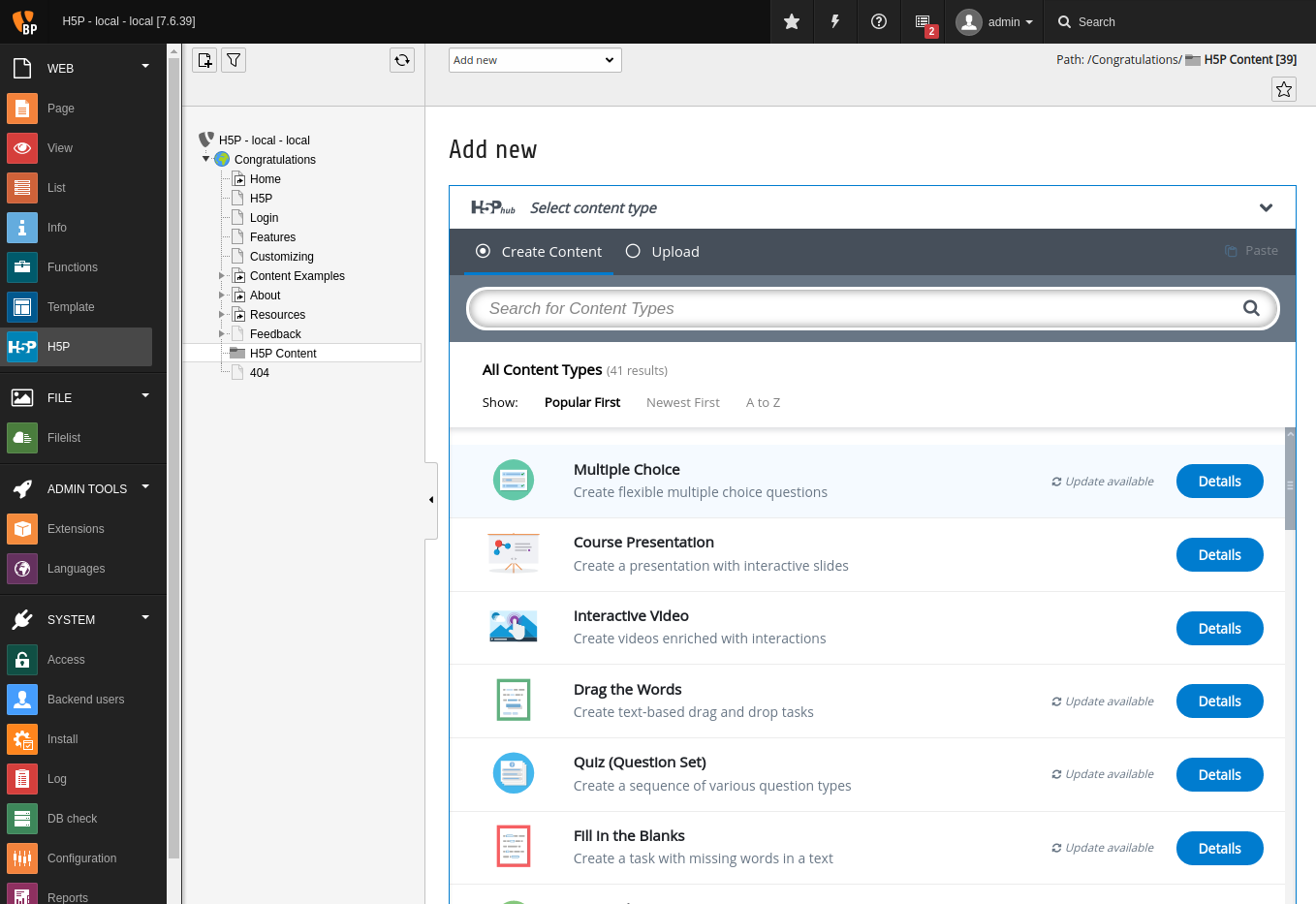Refresh the page tree
This screenshot has height=904, width=1316.
(x=402, y=60)
